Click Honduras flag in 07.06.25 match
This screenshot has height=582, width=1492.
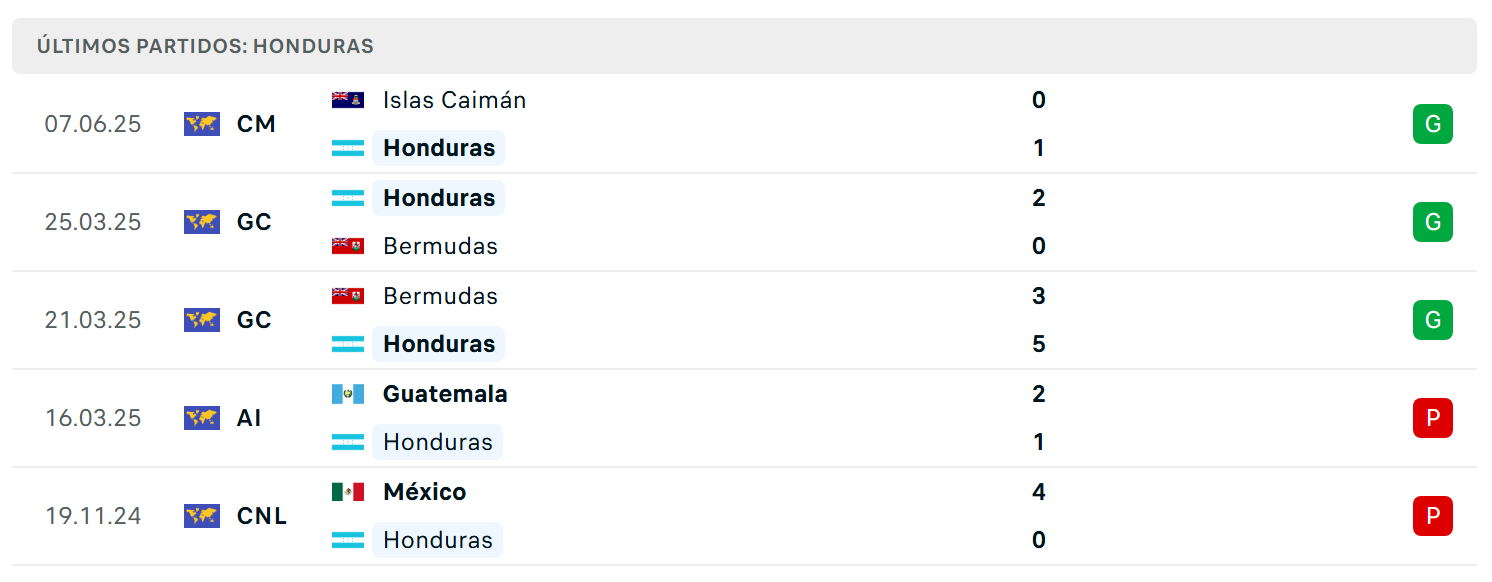[348, 148]
